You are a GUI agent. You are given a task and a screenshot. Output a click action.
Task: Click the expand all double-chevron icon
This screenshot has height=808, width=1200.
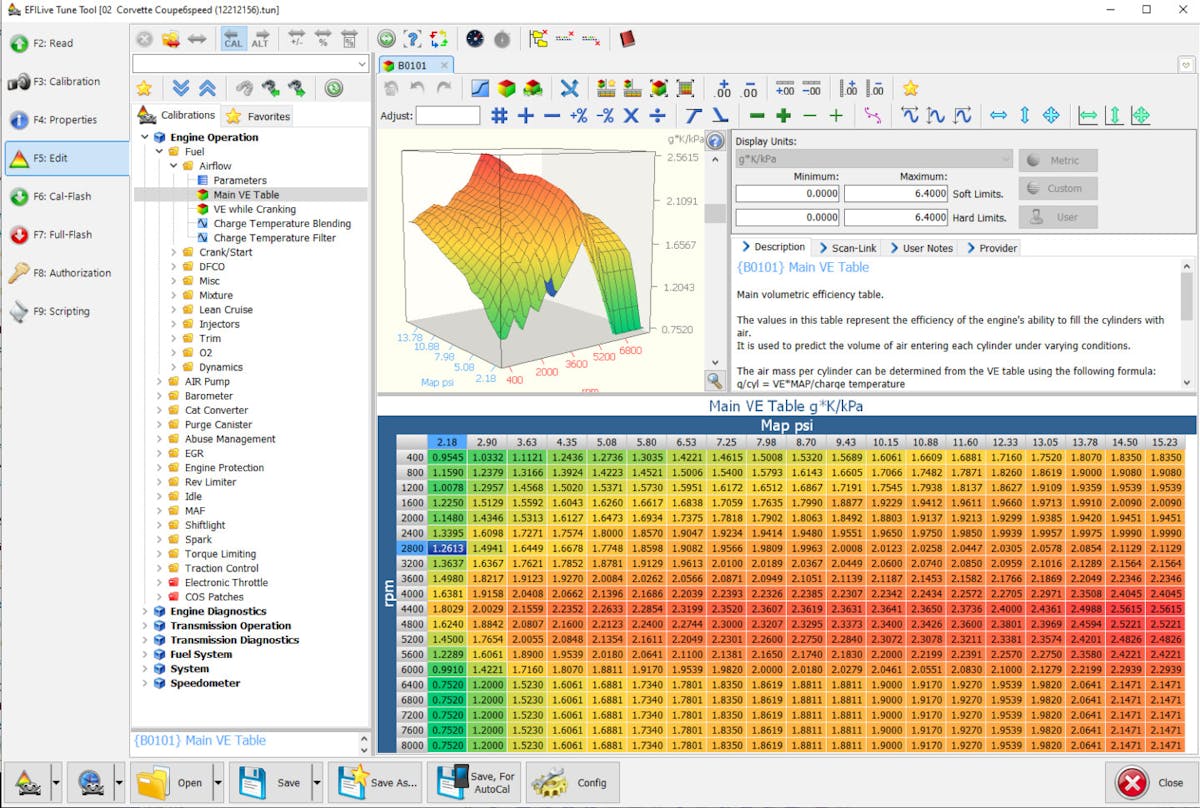[x=180, y=88]
